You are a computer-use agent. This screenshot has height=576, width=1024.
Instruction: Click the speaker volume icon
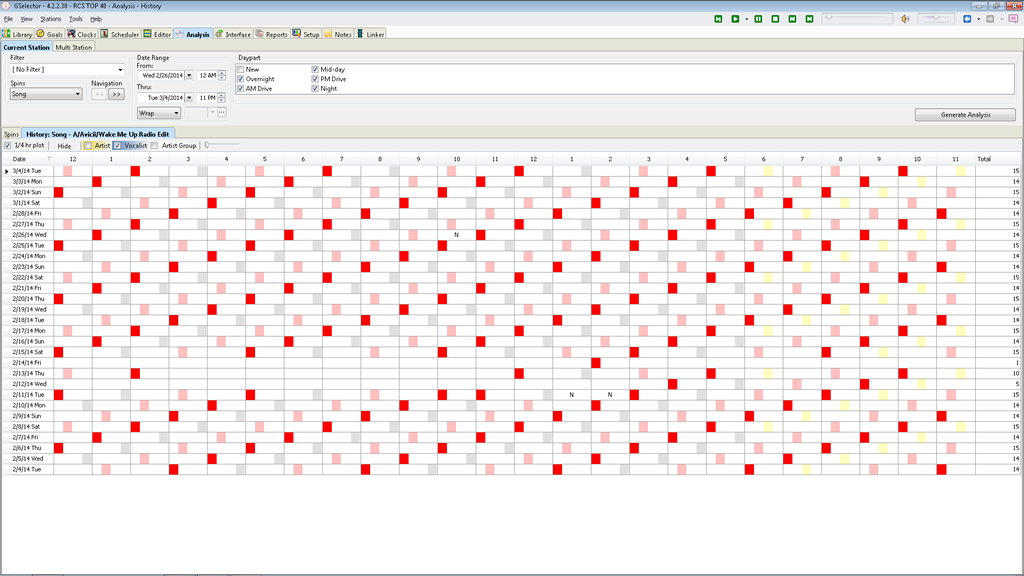tap(905, 19)
